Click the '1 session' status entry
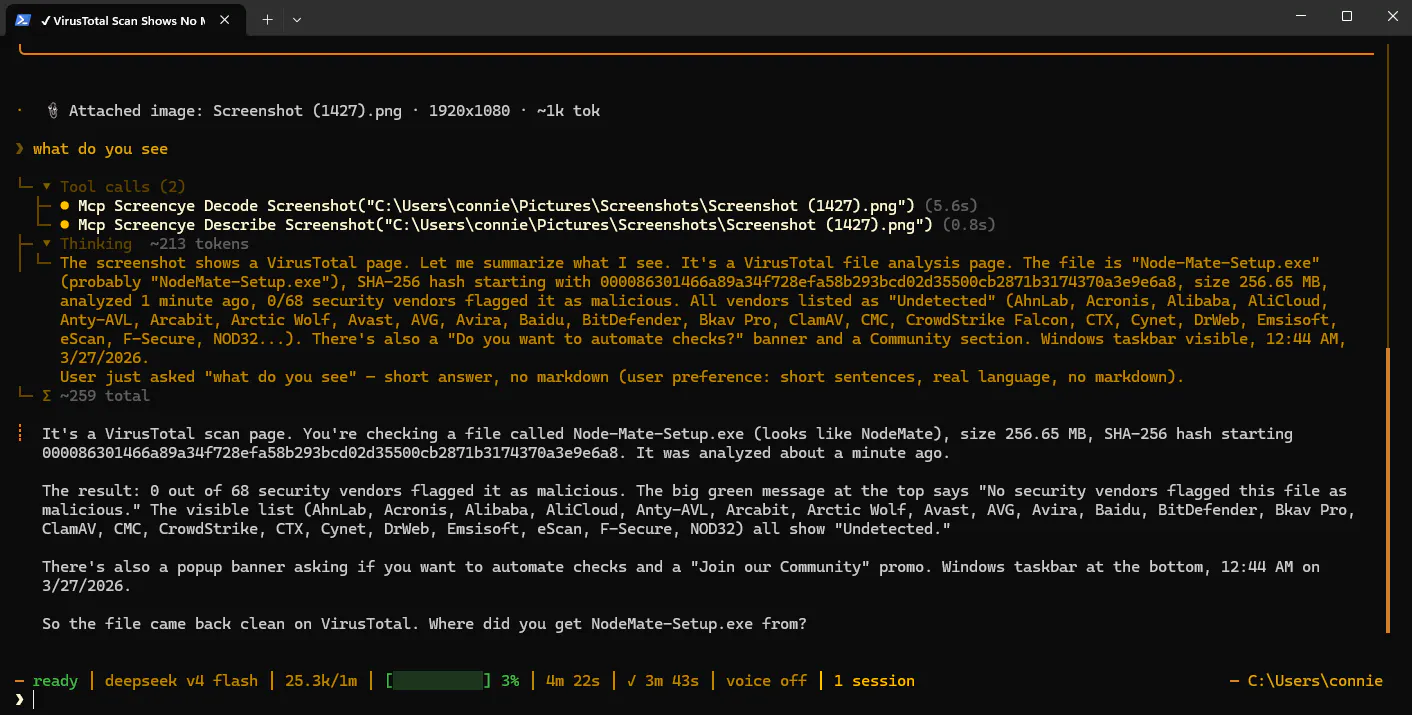Screen dimensions: 1412x715 (x=874, y=681)
